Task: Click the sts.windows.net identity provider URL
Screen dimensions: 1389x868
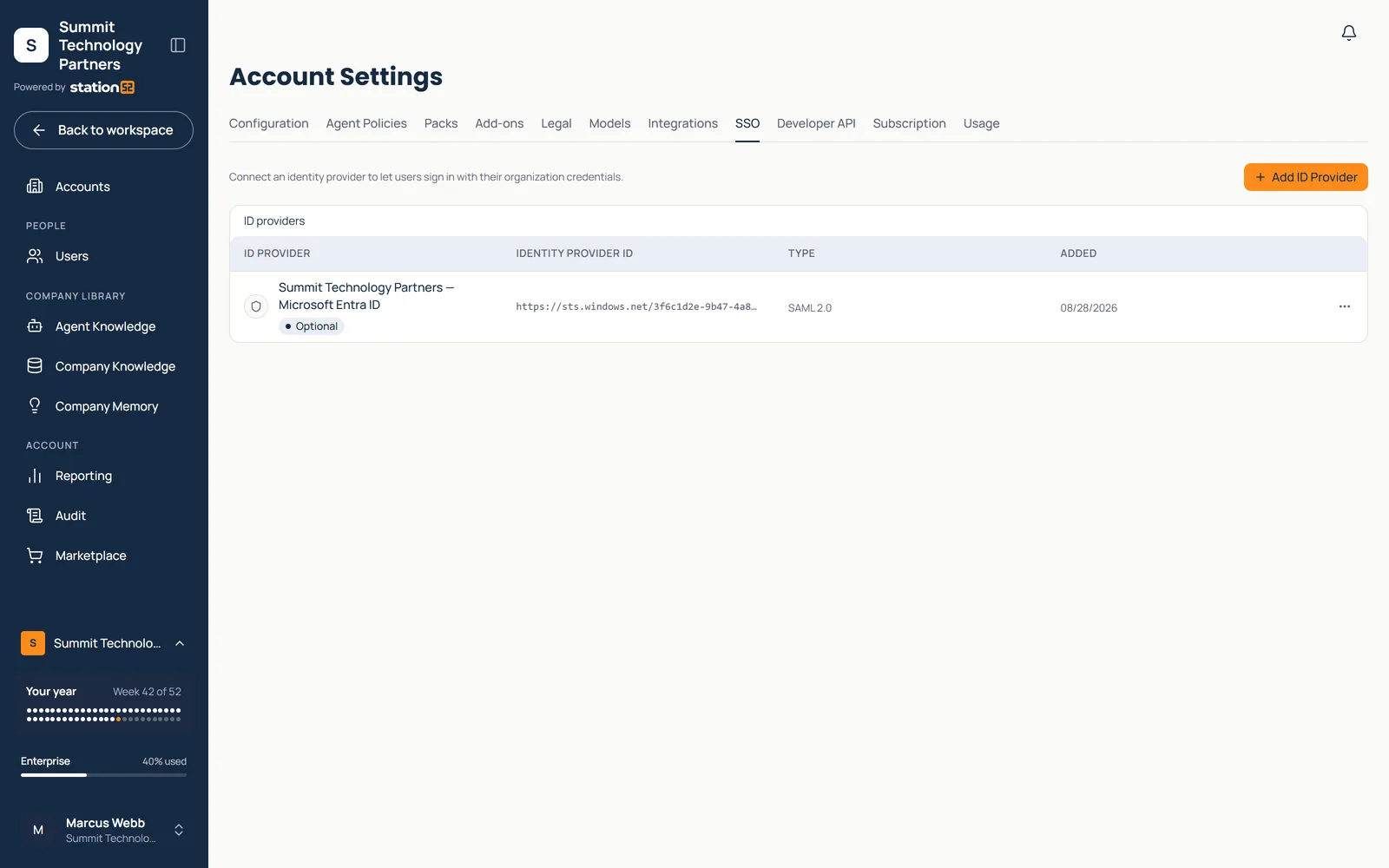Action: [x=636, y=306]
